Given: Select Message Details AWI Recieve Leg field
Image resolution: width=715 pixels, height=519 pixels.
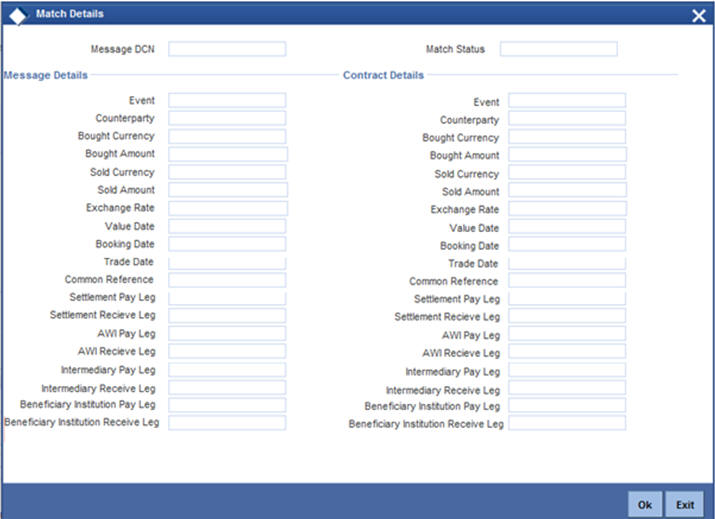Looking at the screenshot, I should (x=227, y=351).
